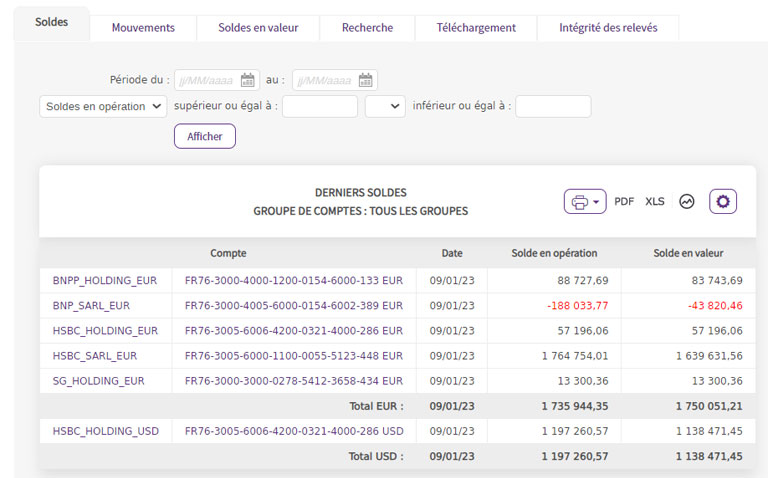
Task: Click the 'supérieur ou égal à' amount field
Action: click(319, 107)
